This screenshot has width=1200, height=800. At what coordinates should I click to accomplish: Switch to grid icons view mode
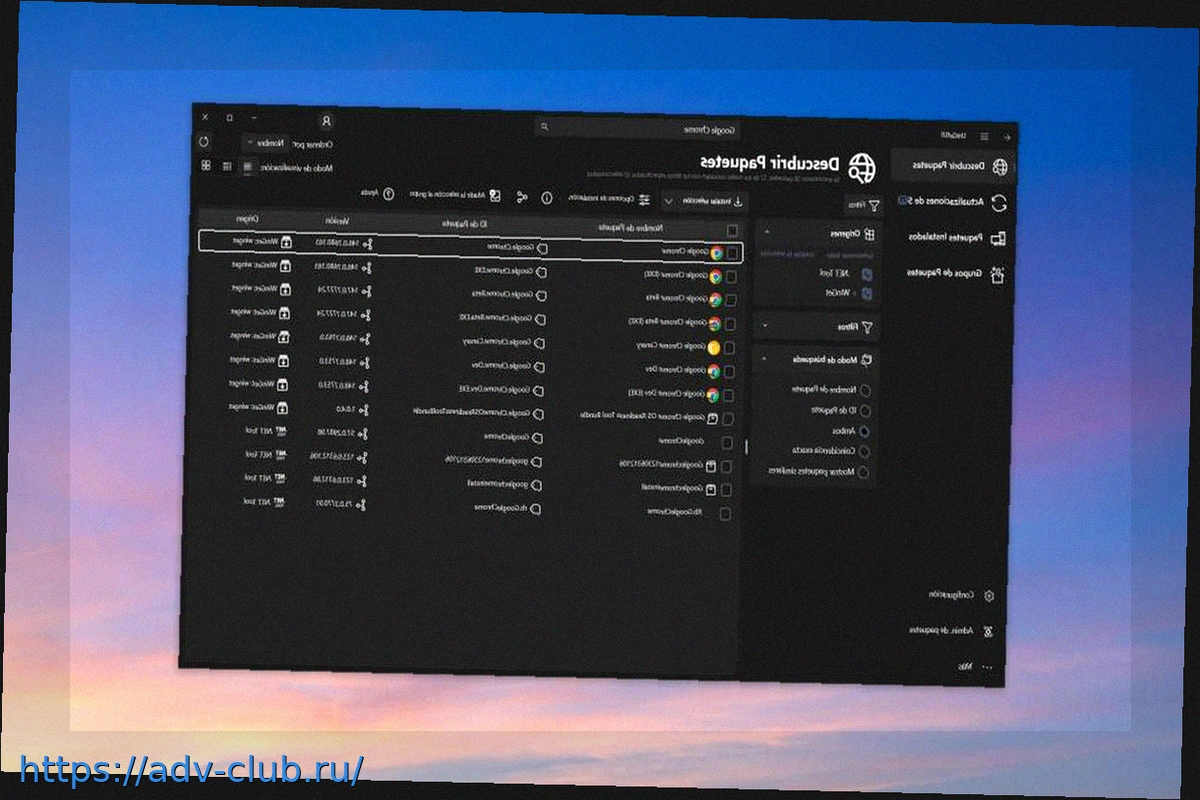(x=205, y=166)
